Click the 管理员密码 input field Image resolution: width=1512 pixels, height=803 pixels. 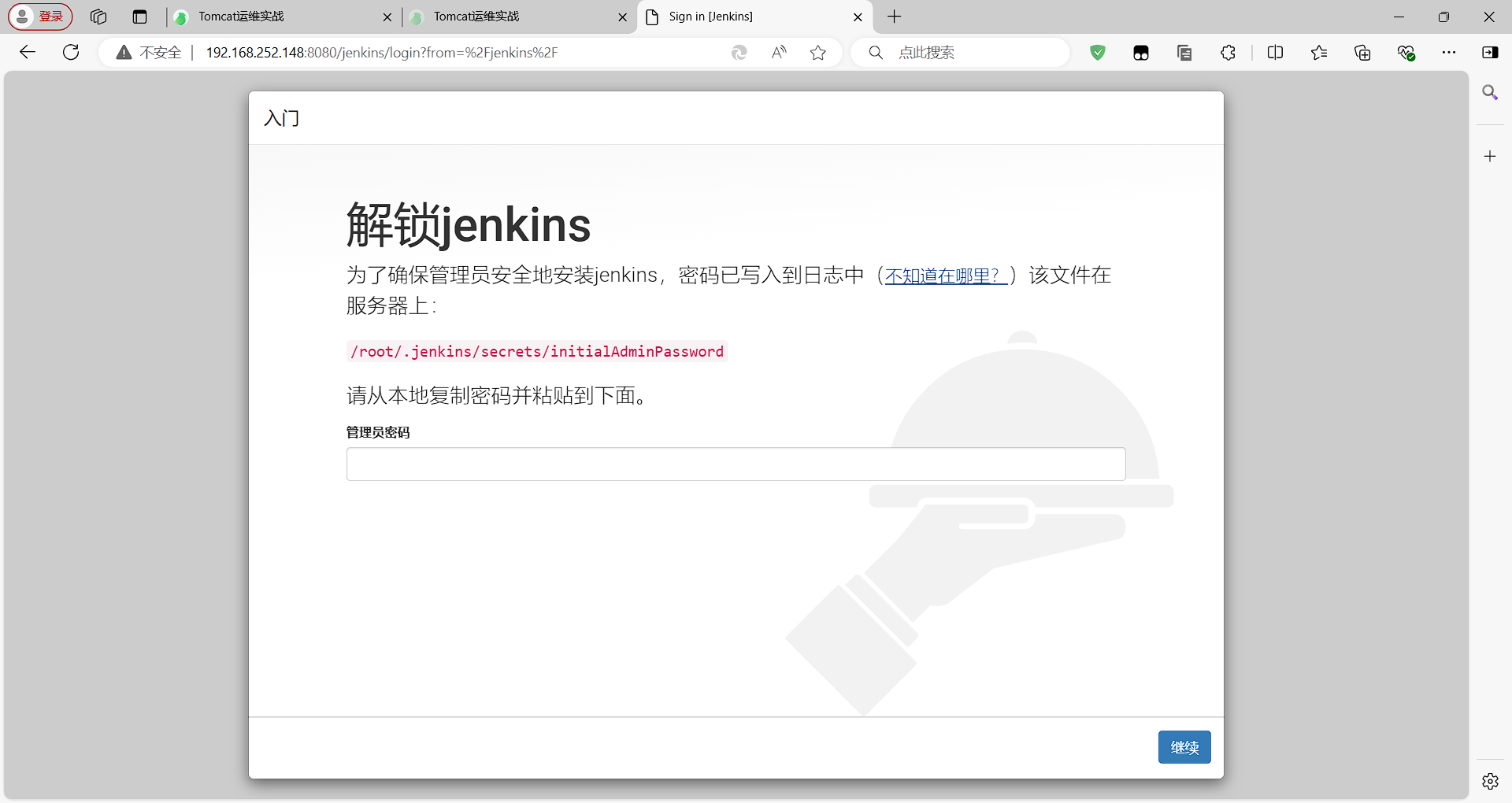point(736,464)
